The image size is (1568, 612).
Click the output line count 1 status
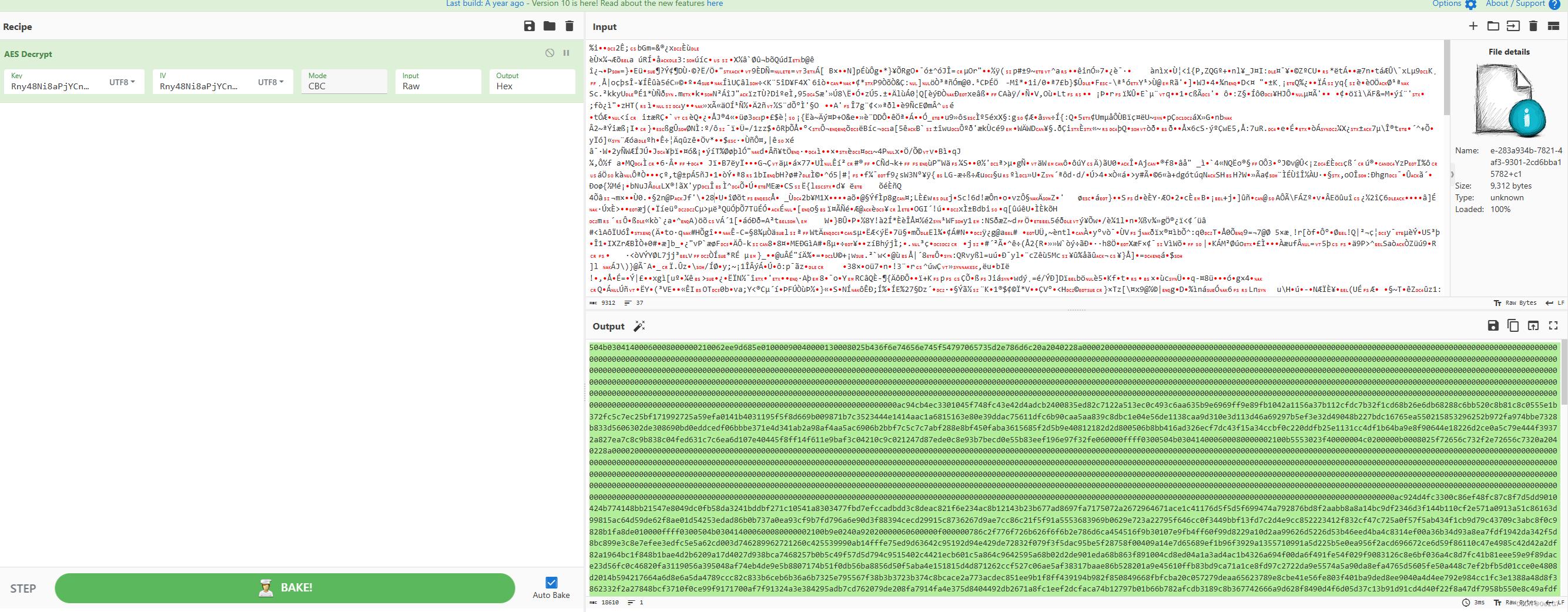[635, 602]
